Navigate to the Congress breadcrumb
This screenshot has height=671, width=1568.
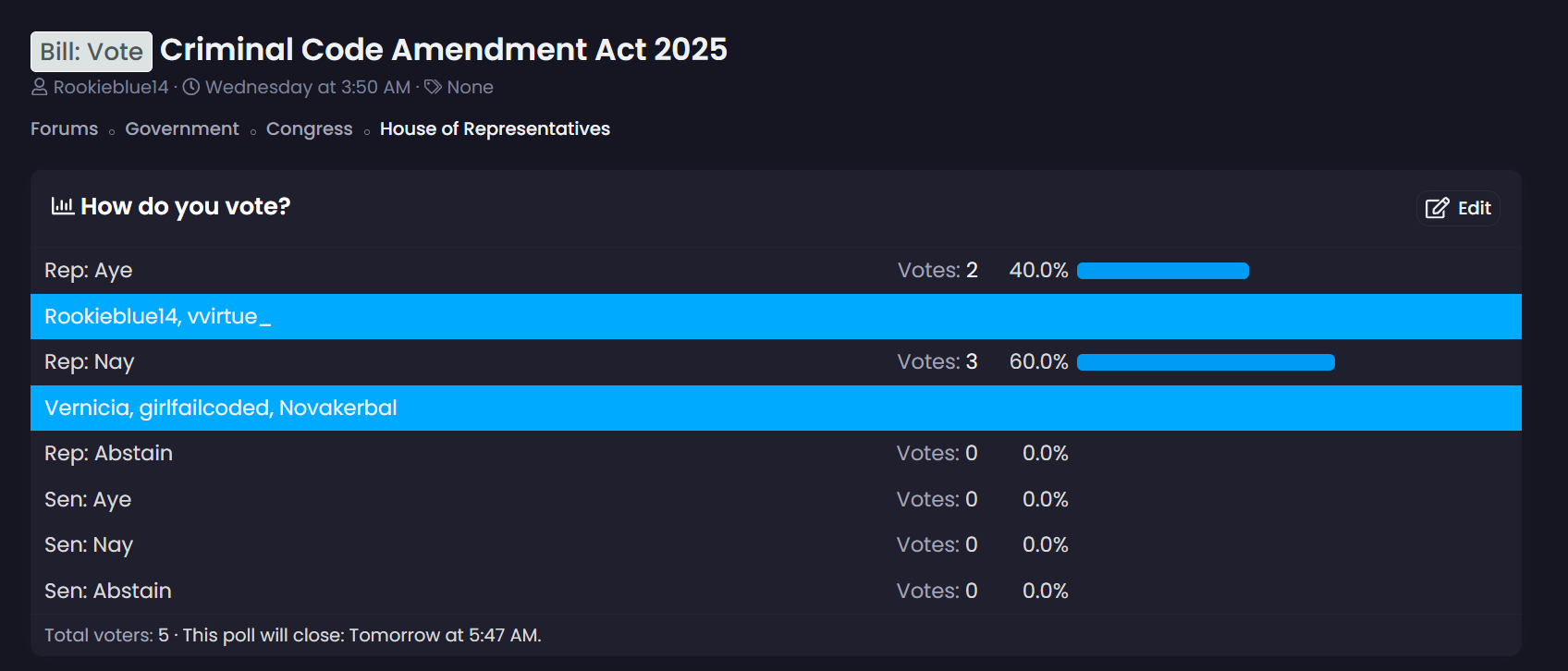coord(309,128)
